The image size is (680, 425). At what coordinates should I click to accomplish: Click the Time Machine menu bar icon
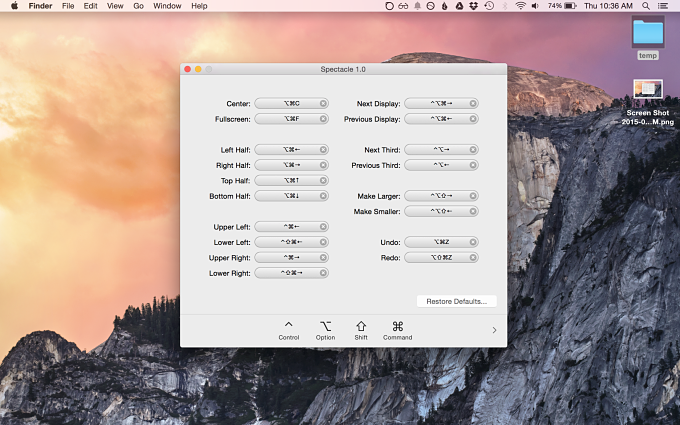coord(489,6)
